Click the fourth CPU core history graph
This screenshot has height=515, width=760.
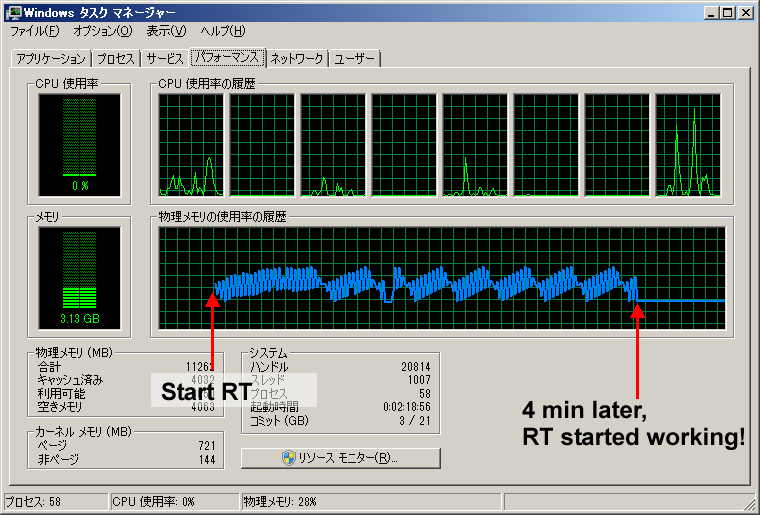pos(404,145)
